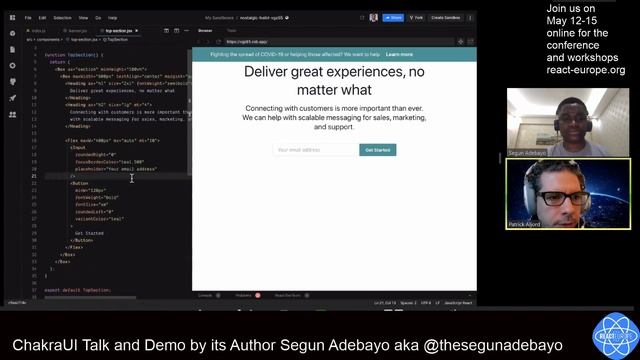The width and height of the screenshot is (640, 360).
Task: Close the top-section.js tab
Action: coord(136,31)
